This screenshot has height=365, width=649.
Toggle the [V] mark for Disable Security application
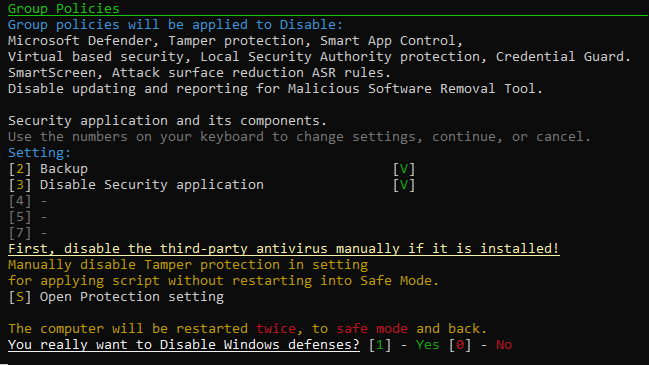[404, 185]
